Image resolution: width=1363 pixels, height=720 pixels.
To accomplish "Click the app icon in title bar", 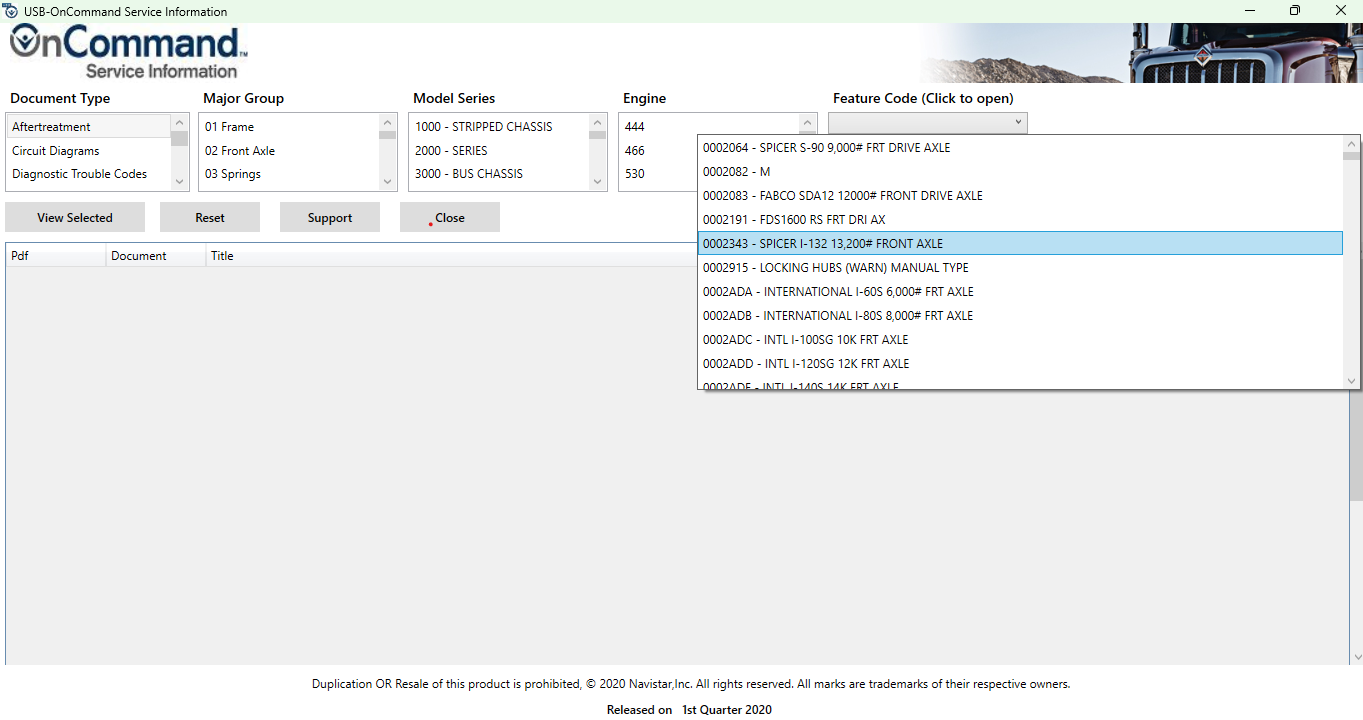I will 11,11.
